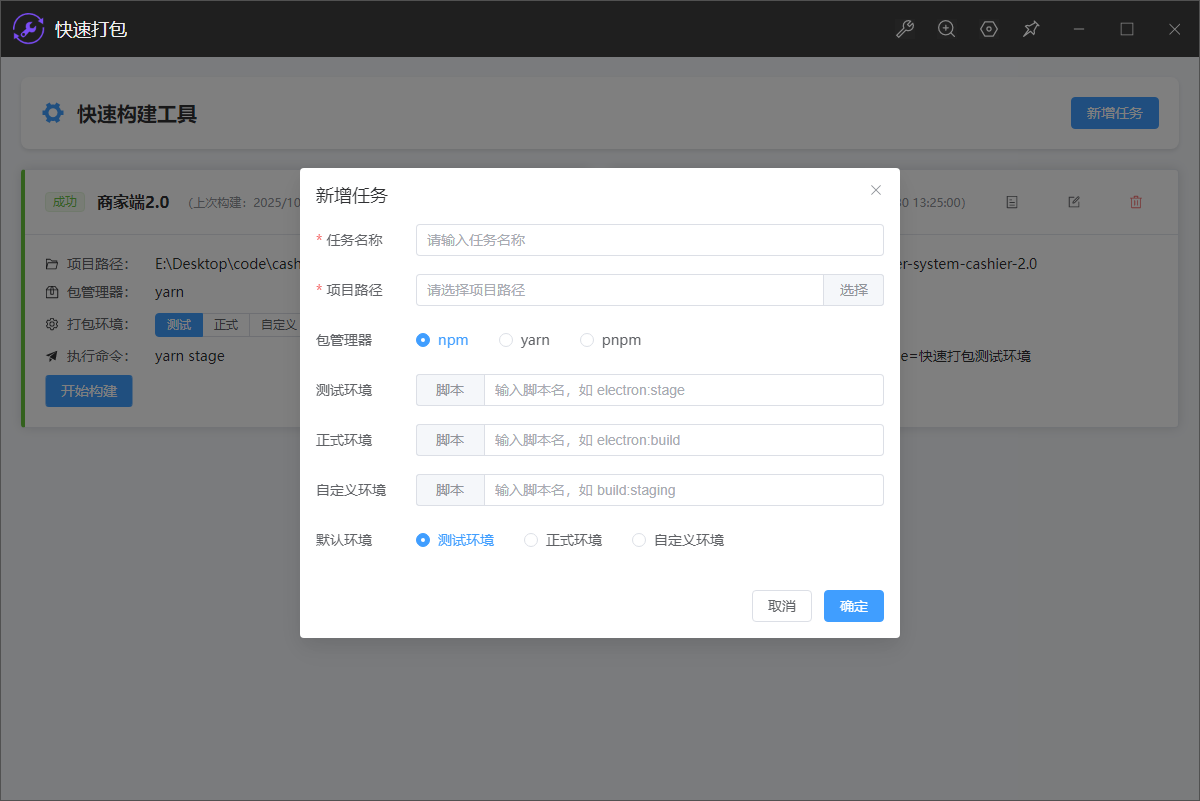Image resolution: width=1200 pixels, height=801 pixels.
Task: Click the wrench icon in title bar
Action: click(904, 29)
